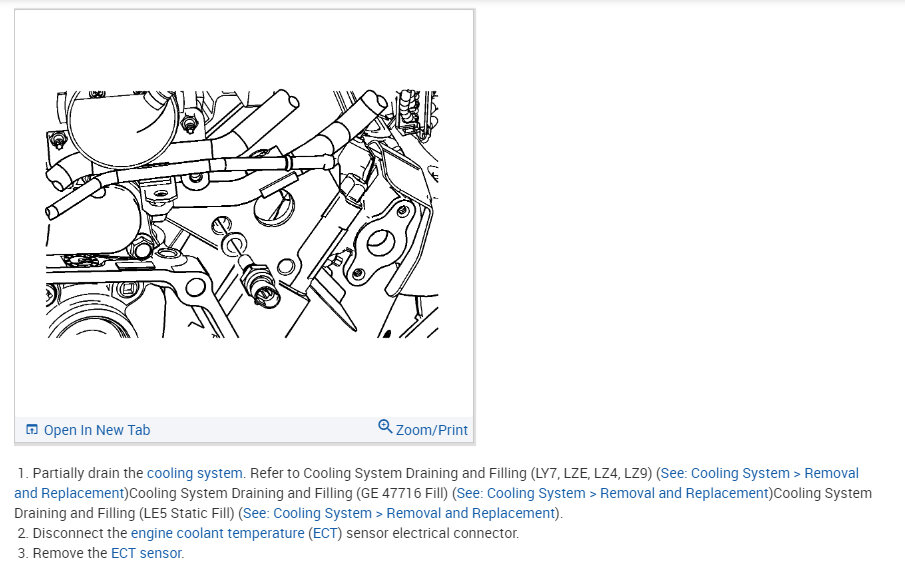Click the water outlet flange gasket in diagram
The height and width of the screenshot is (571, 905).
[x=379, y=241]
